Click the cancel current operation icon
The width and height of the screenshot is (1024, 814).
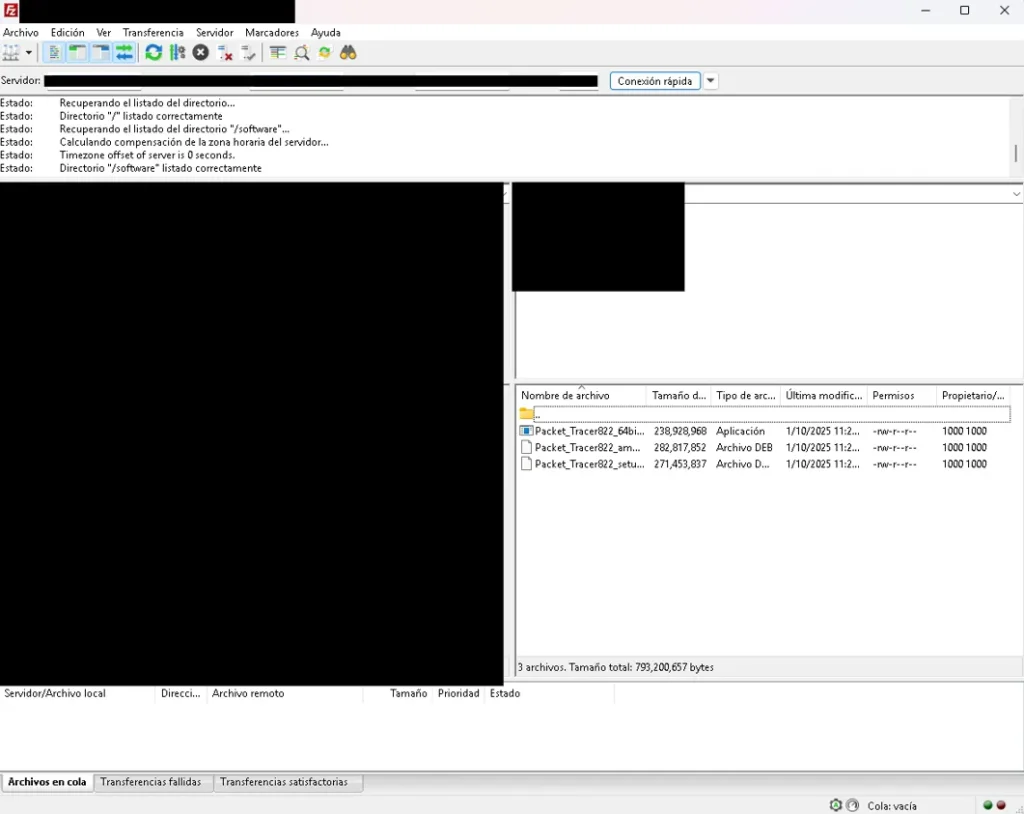pyautogui.click(x=201, y=53)
